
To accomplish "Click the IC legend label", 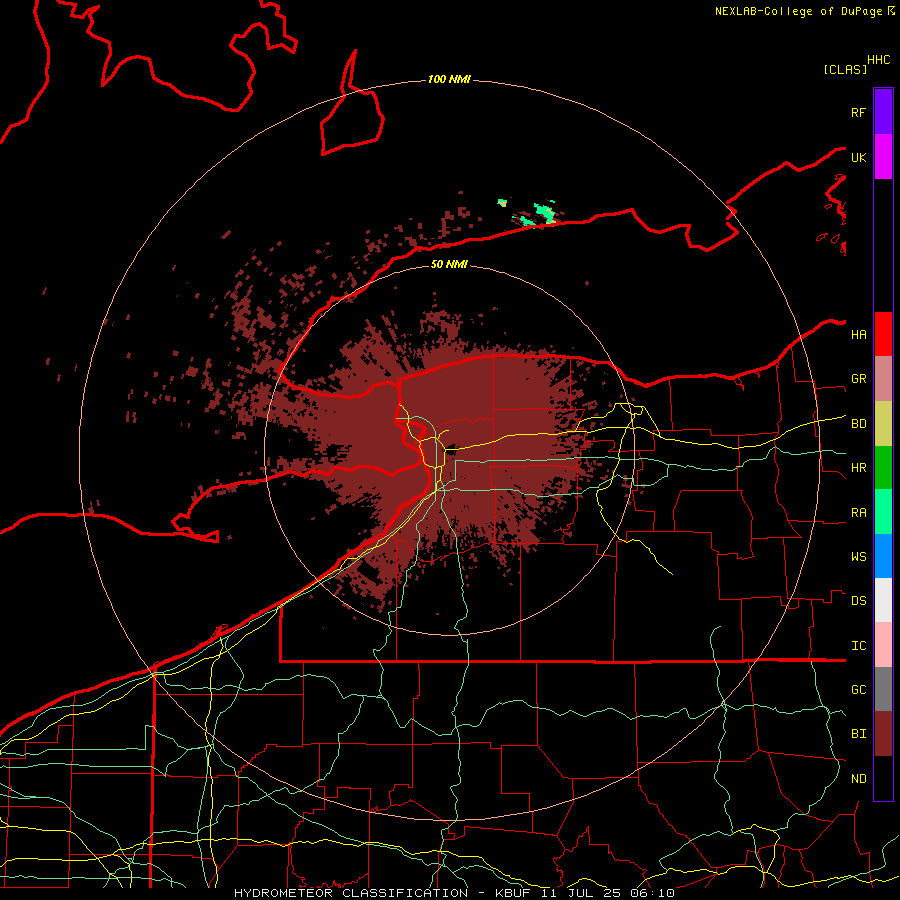I will [858, 646].
